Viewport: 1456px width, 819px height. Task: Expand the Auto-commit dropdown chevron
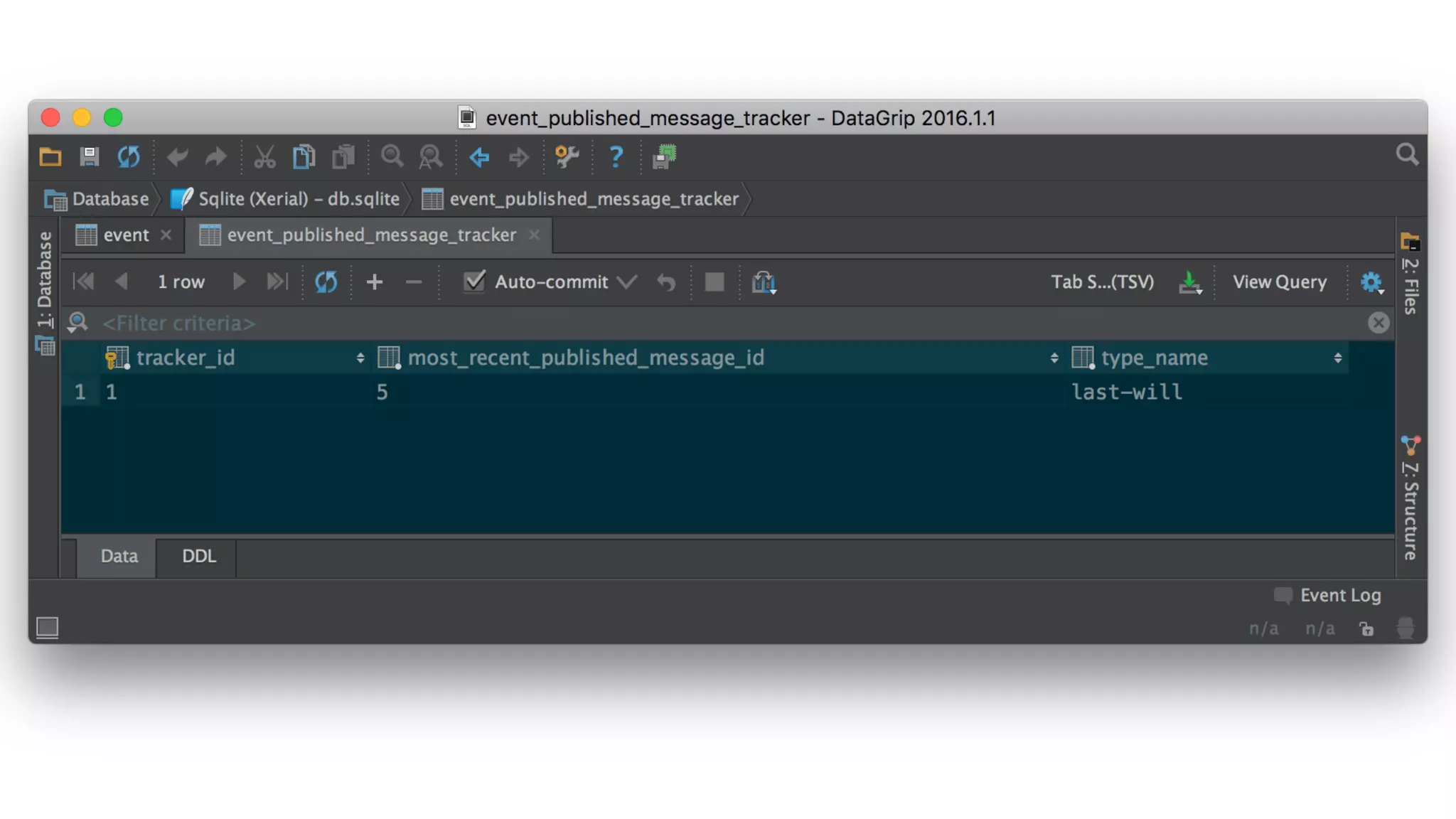point(626,282)
